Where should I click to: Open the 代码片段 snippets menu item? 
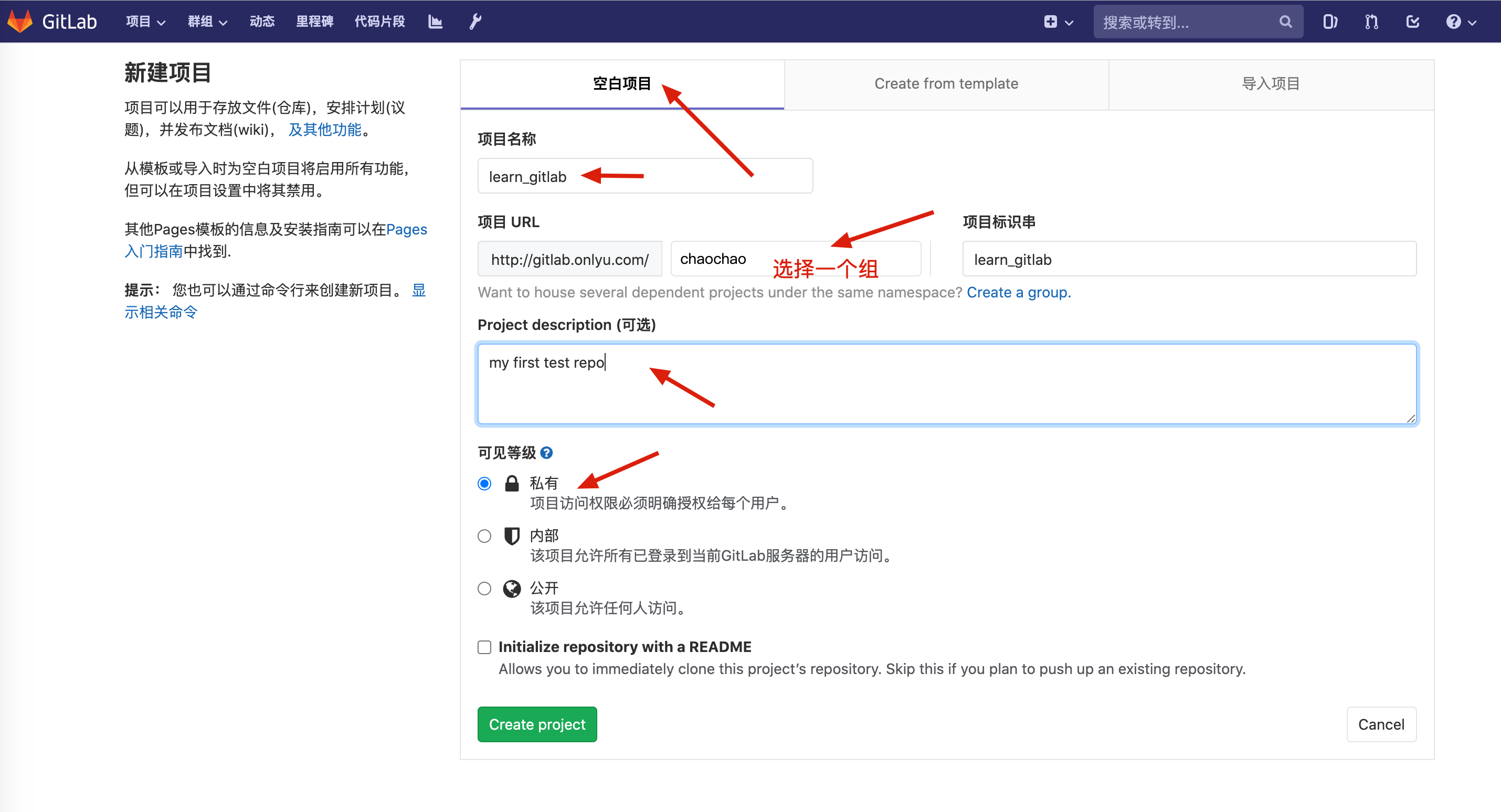380,22
